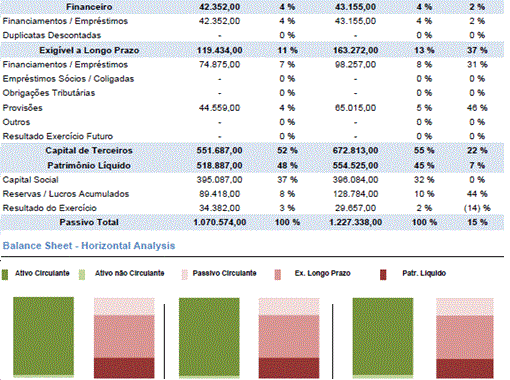The image size is (510, 380).
Task: Click the Financeiro section header
Action: [x=89, y=7]
